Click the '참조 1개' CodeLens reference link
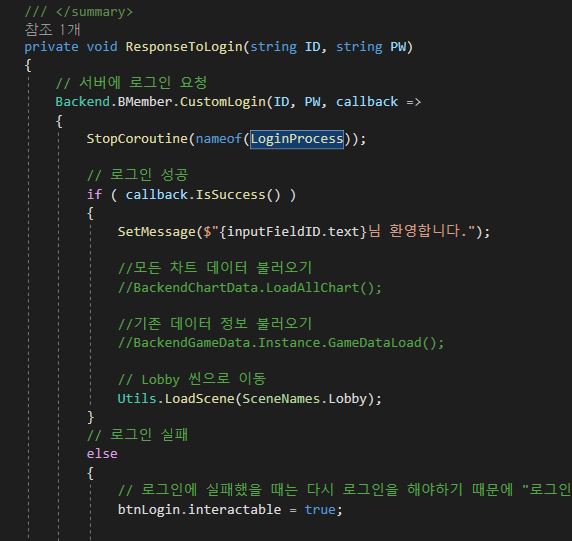This screenshot has width=572, height=541. (52, 30)
